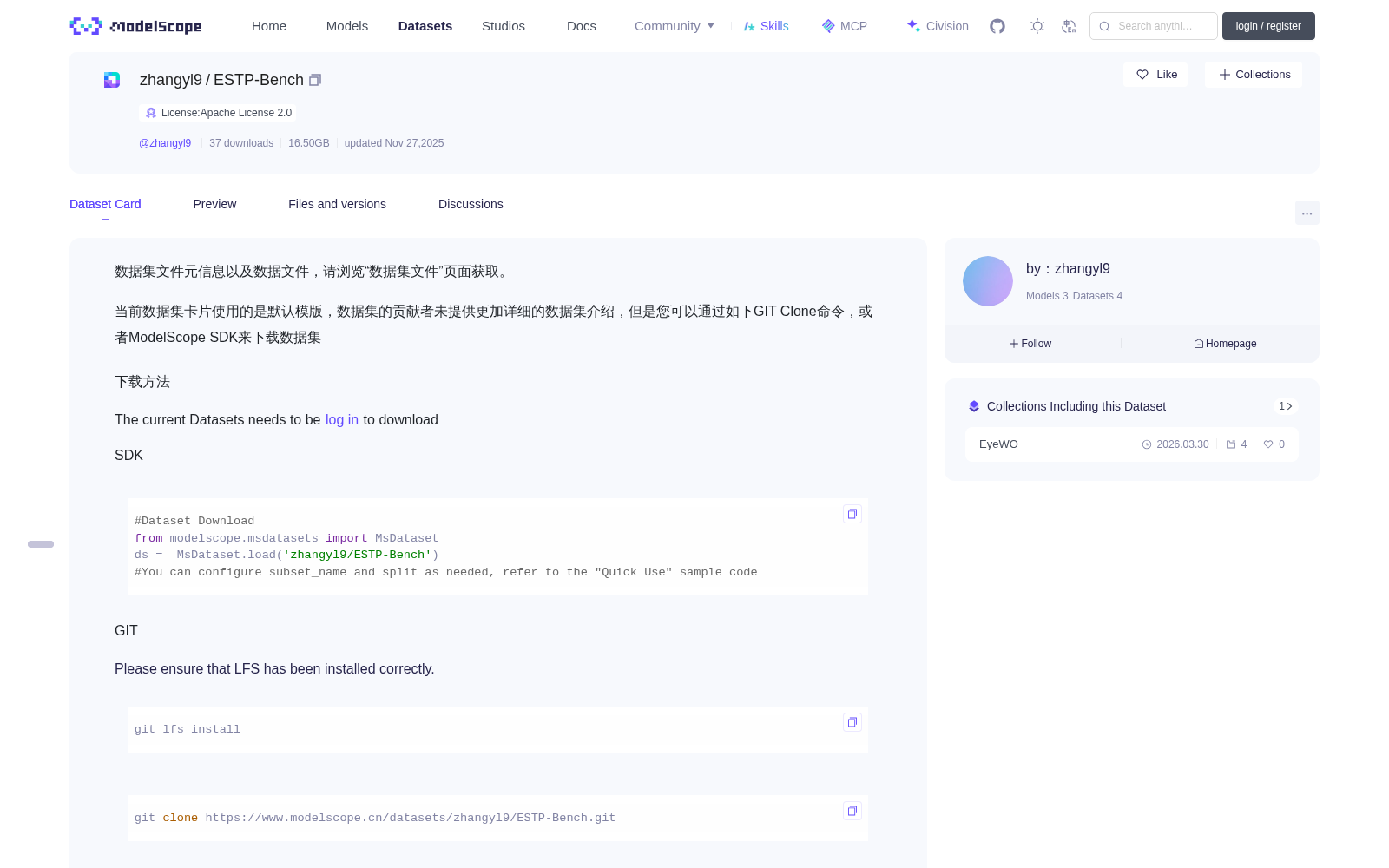This screenshot has height=868, width=1389.
Task: Click the Models 3 Datasets 4 text
Action: [x=1074, y=296]
